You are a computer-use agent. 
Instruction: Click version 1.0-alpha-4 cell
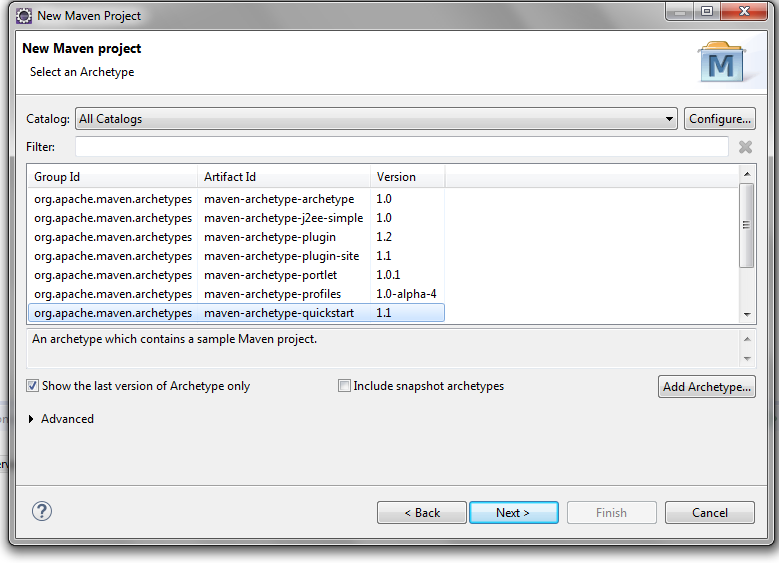pyautogui.click(x=406, y=294)
